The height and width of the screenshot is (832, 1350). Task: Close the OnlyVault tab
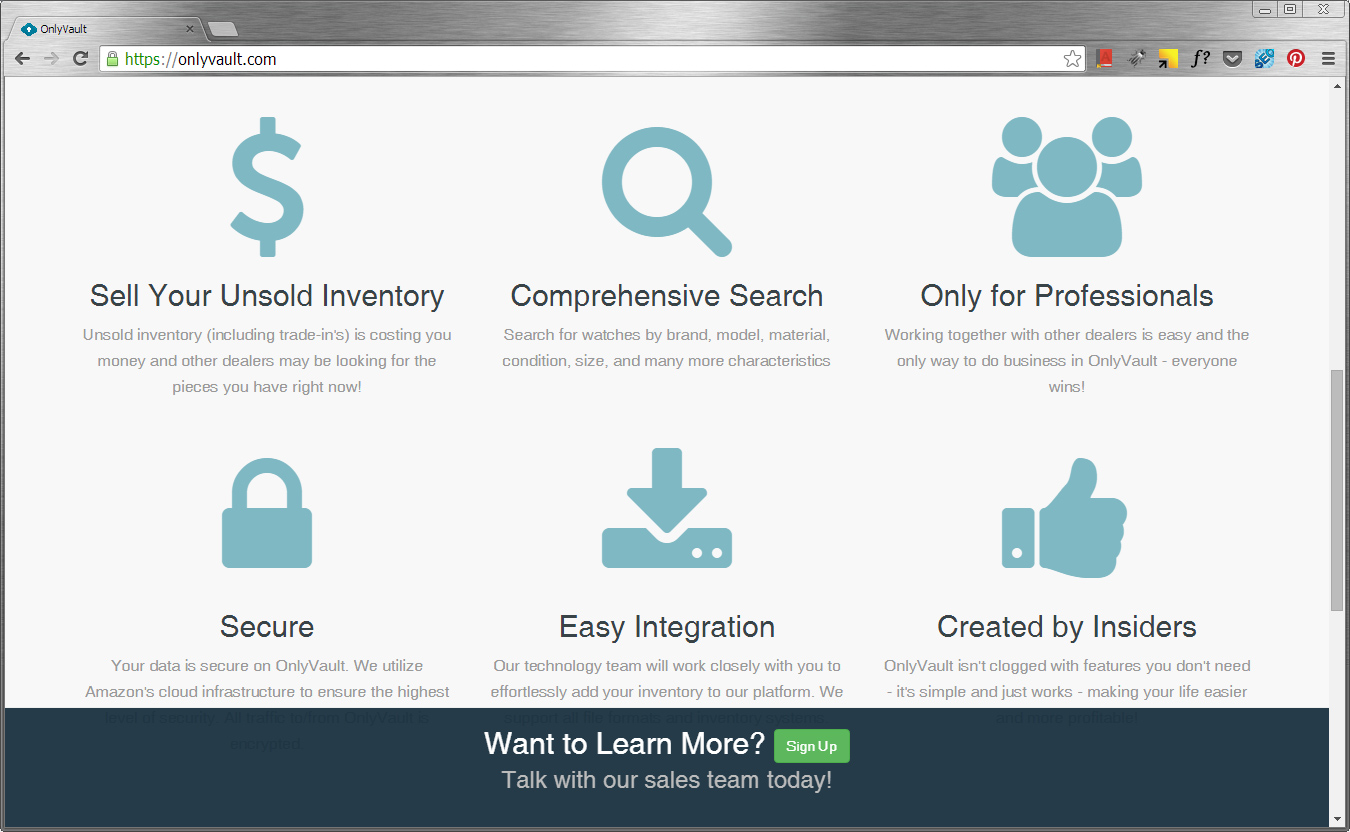point(190,29)
